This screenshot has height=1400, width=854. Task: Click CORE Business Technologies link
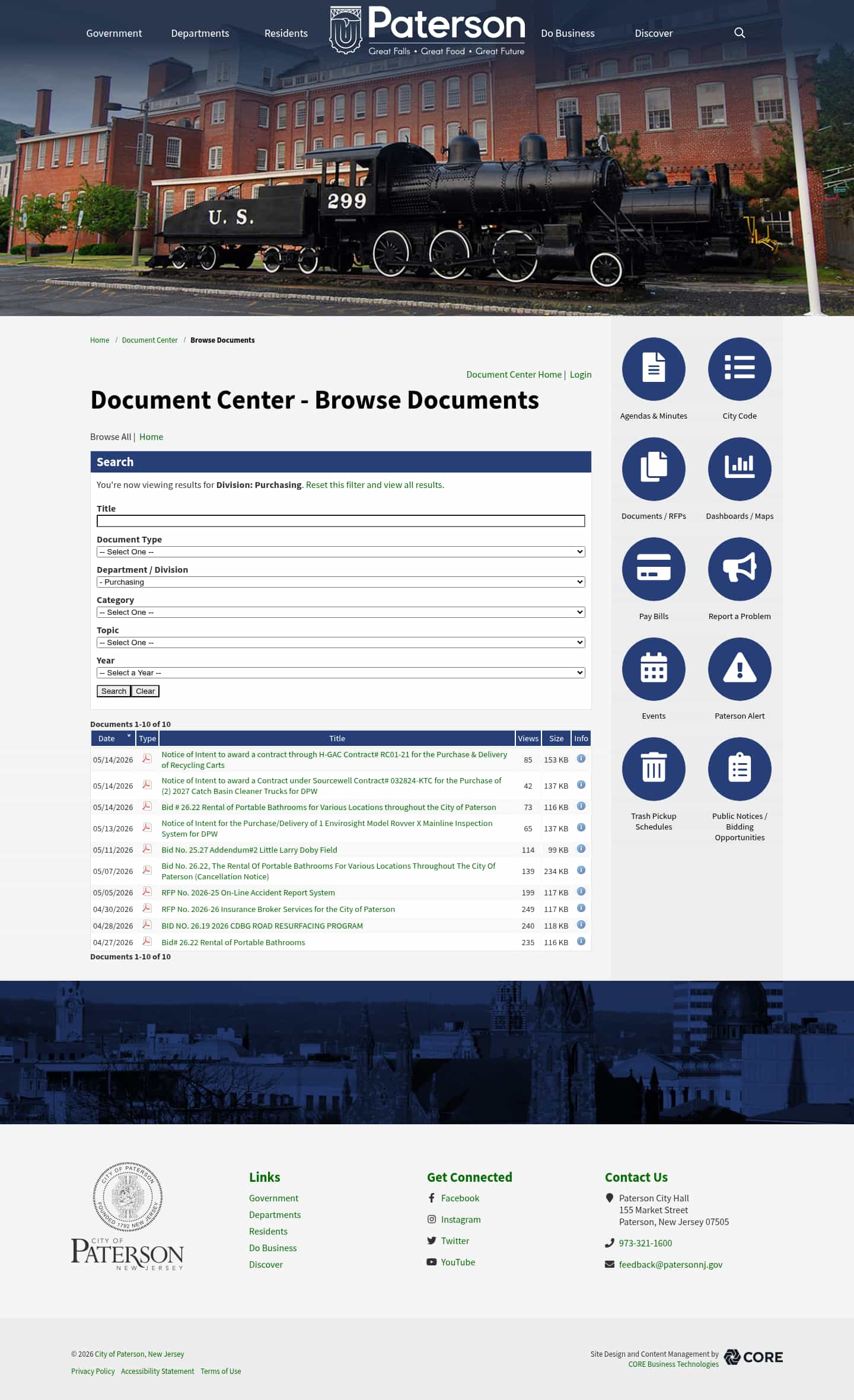point(673,1364)
